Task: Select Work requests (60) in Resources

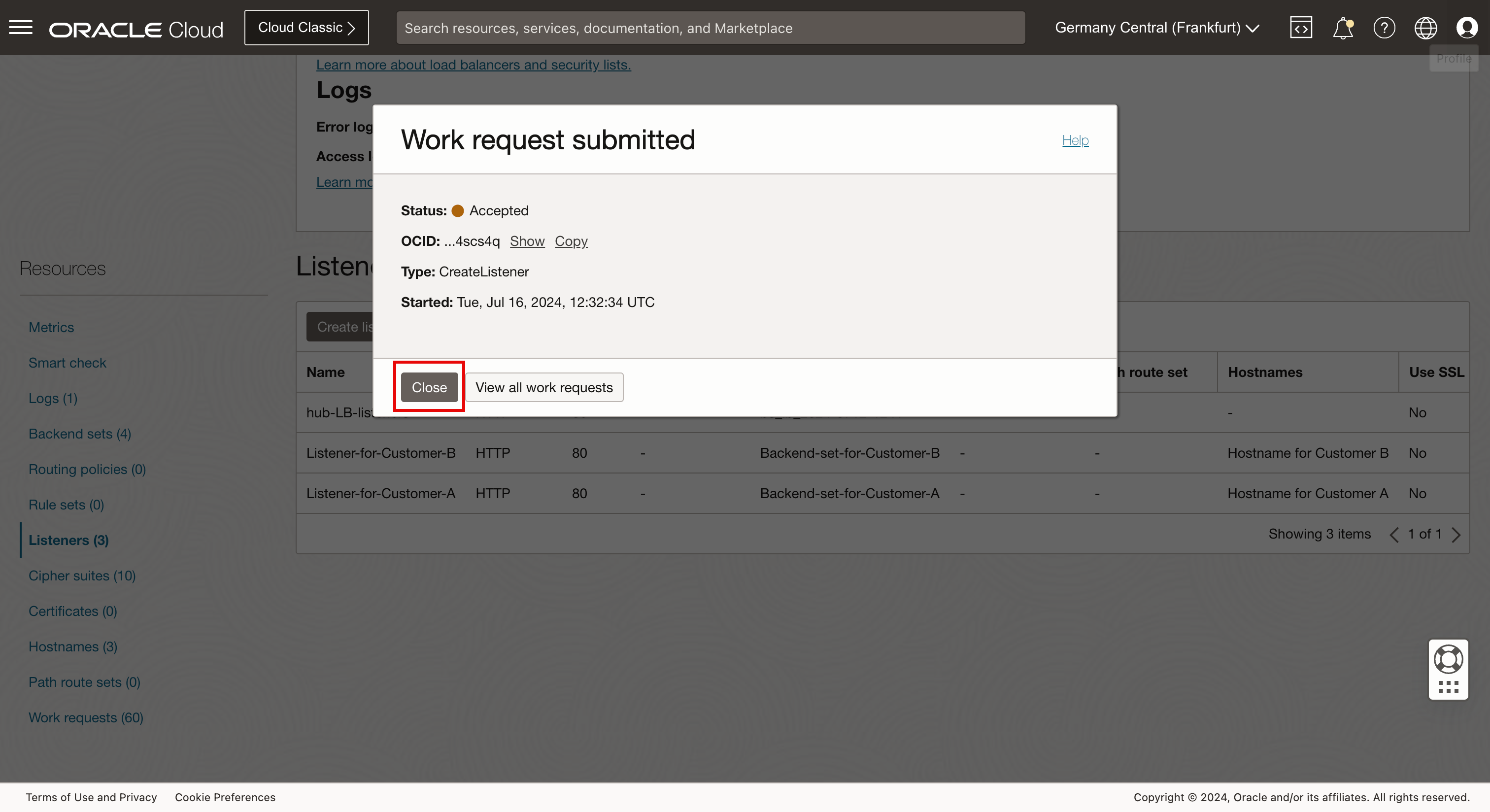Action: click(86, 717)
